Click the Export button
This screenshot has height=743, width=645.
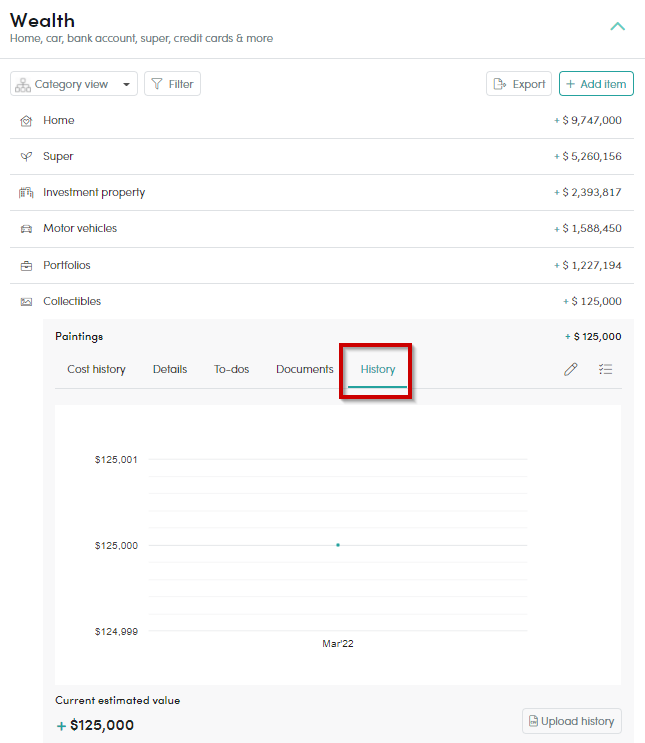coord(519,84)
